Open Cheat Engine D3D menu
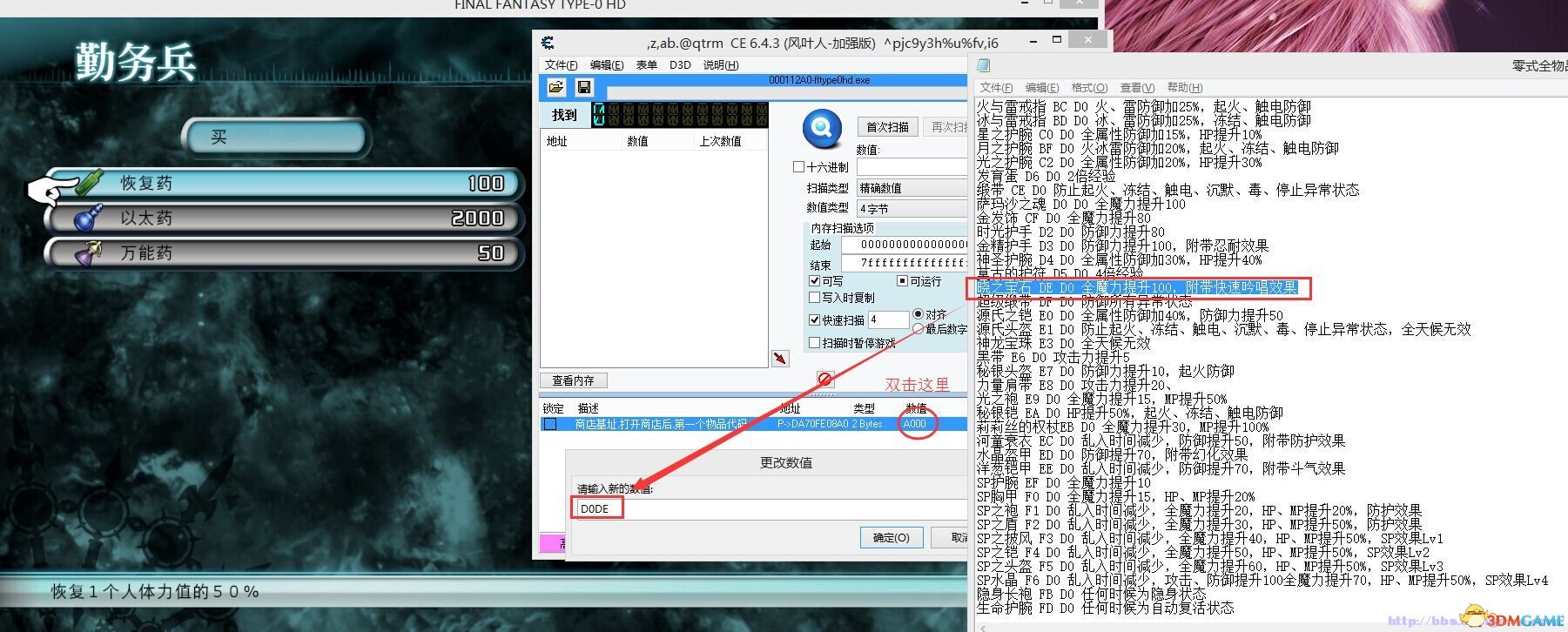 pyautogui.click(x=680, y=65)
